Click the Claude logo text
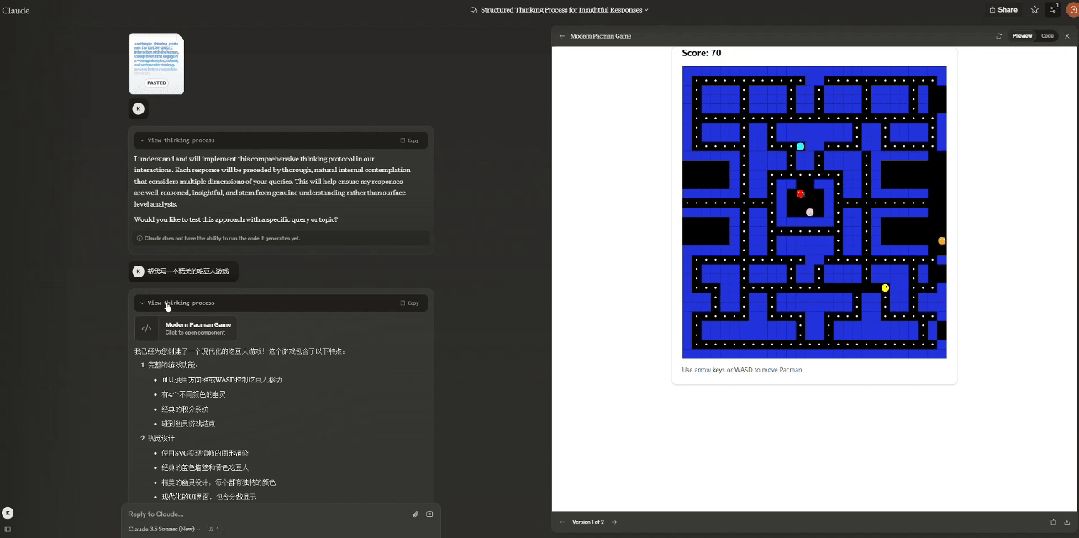The width and height of the screenshot is (1079, 538). 15,10
